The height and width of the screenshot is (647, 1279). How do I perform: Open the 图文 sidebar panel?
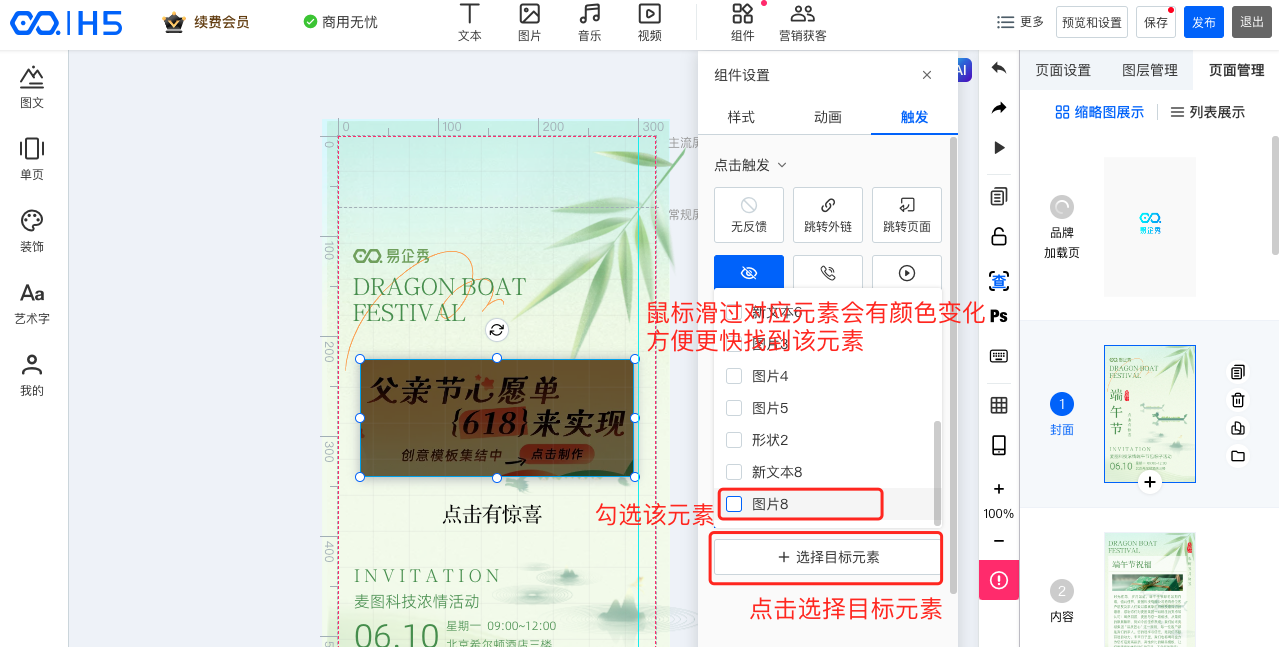32,88
